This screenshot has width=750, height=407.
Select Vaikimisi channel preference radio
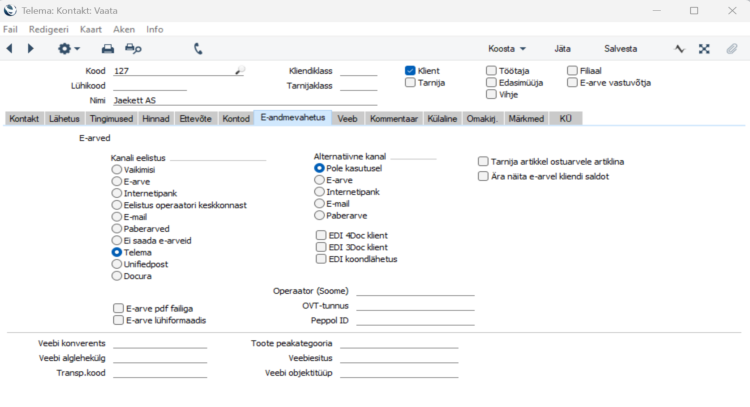coord(116,169)
